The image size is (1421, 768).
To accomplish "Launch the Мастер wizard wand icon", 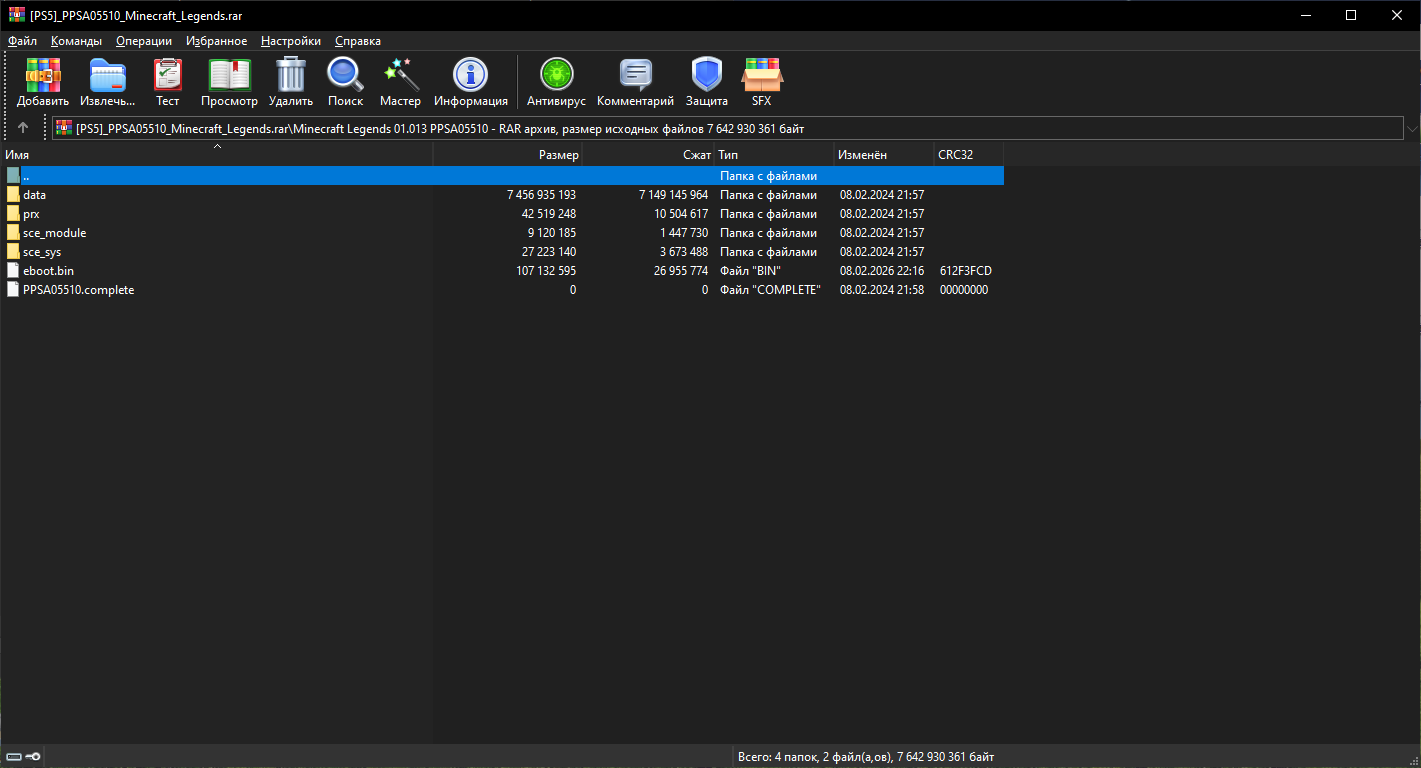I will click(x=400, y=76).
